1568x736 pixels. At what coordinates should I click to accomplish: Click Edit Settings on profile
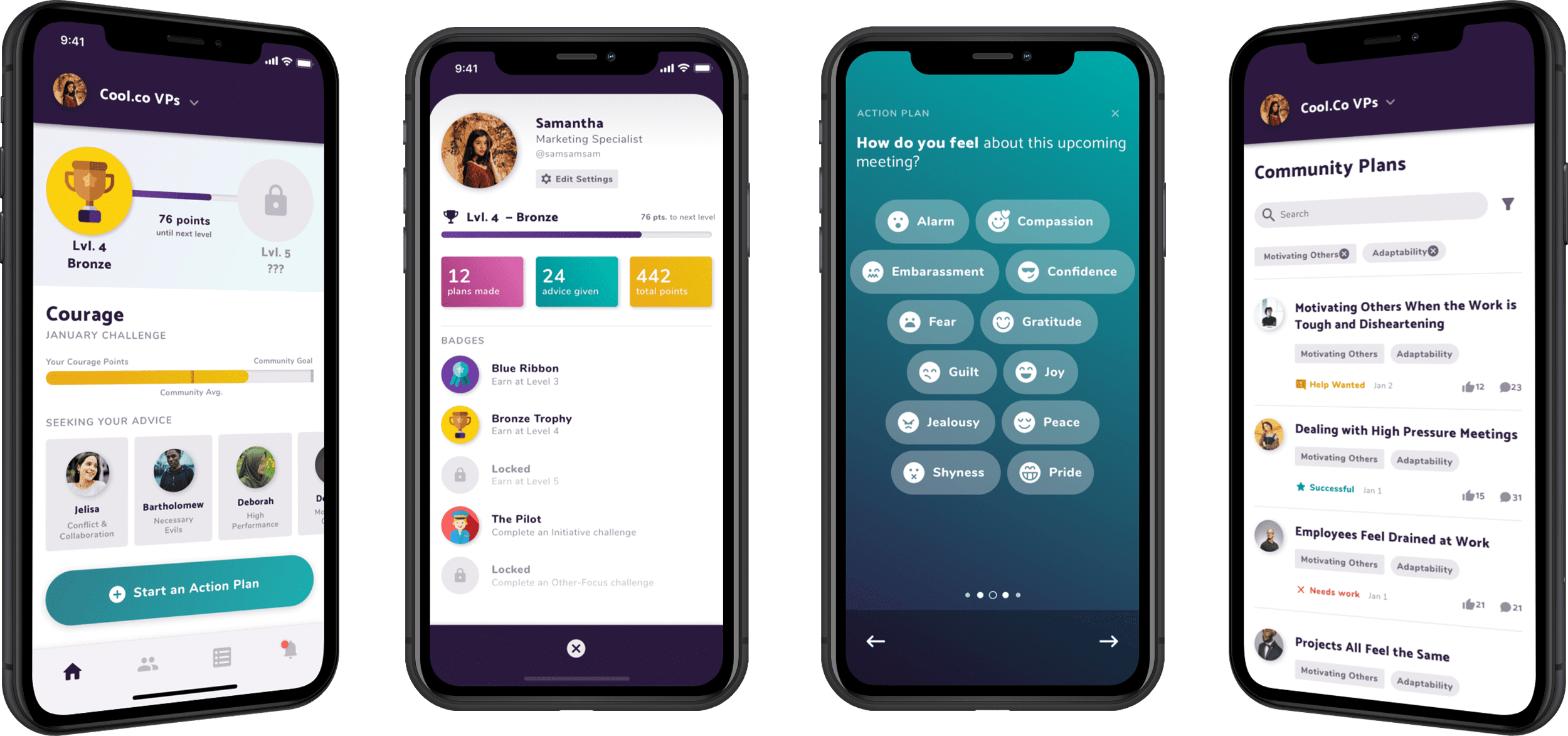[x=584, y=179]
